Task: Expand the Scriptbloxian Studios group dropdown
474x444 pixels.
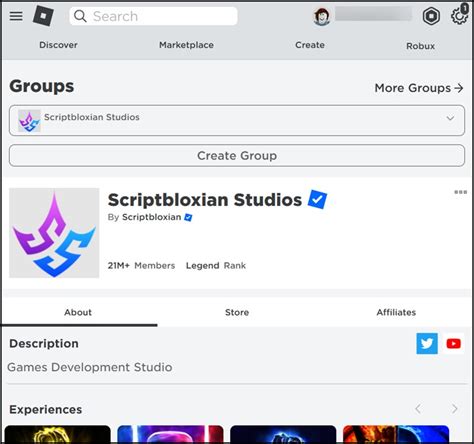Action: coord(237,120)
